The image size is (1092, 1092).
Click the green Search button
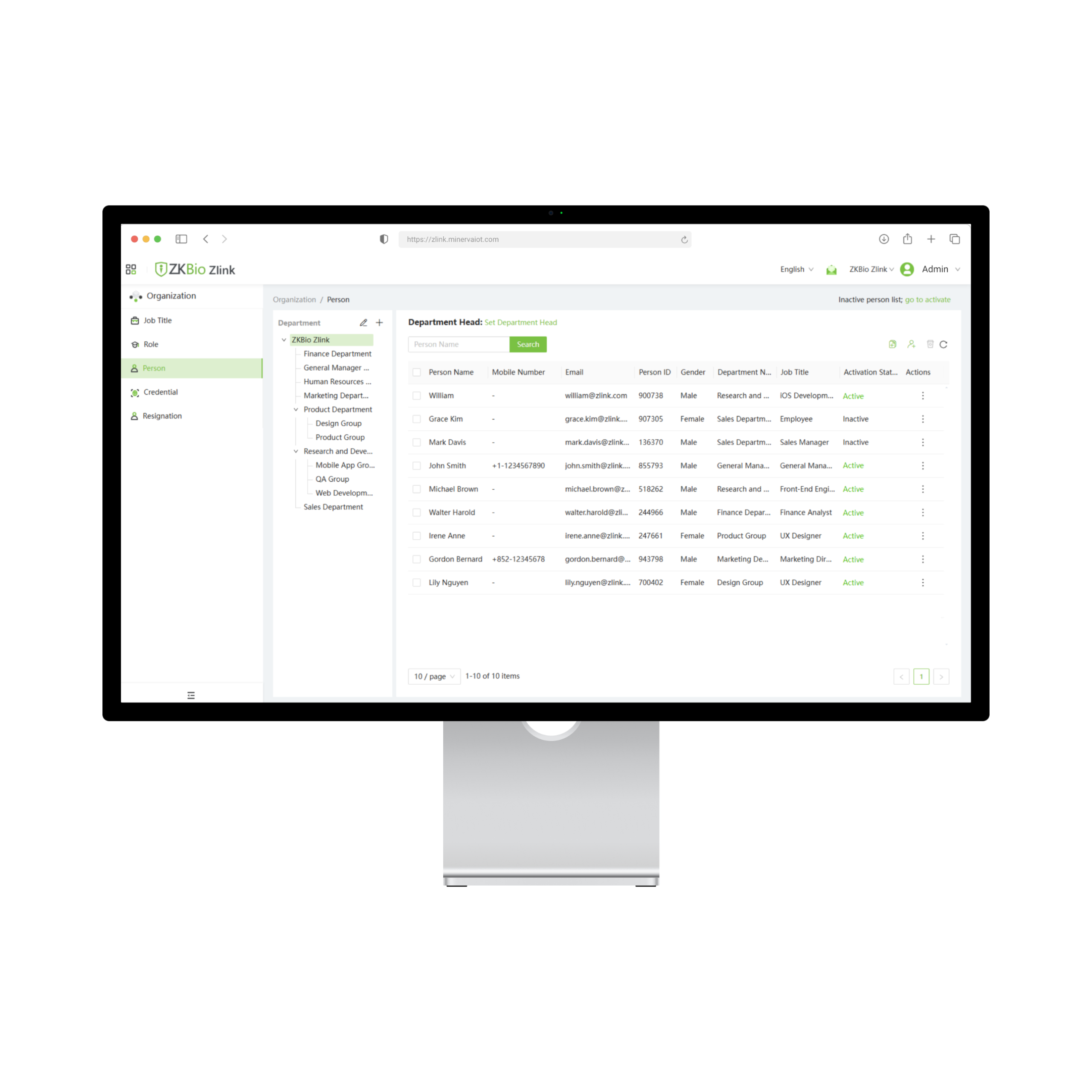527,344
